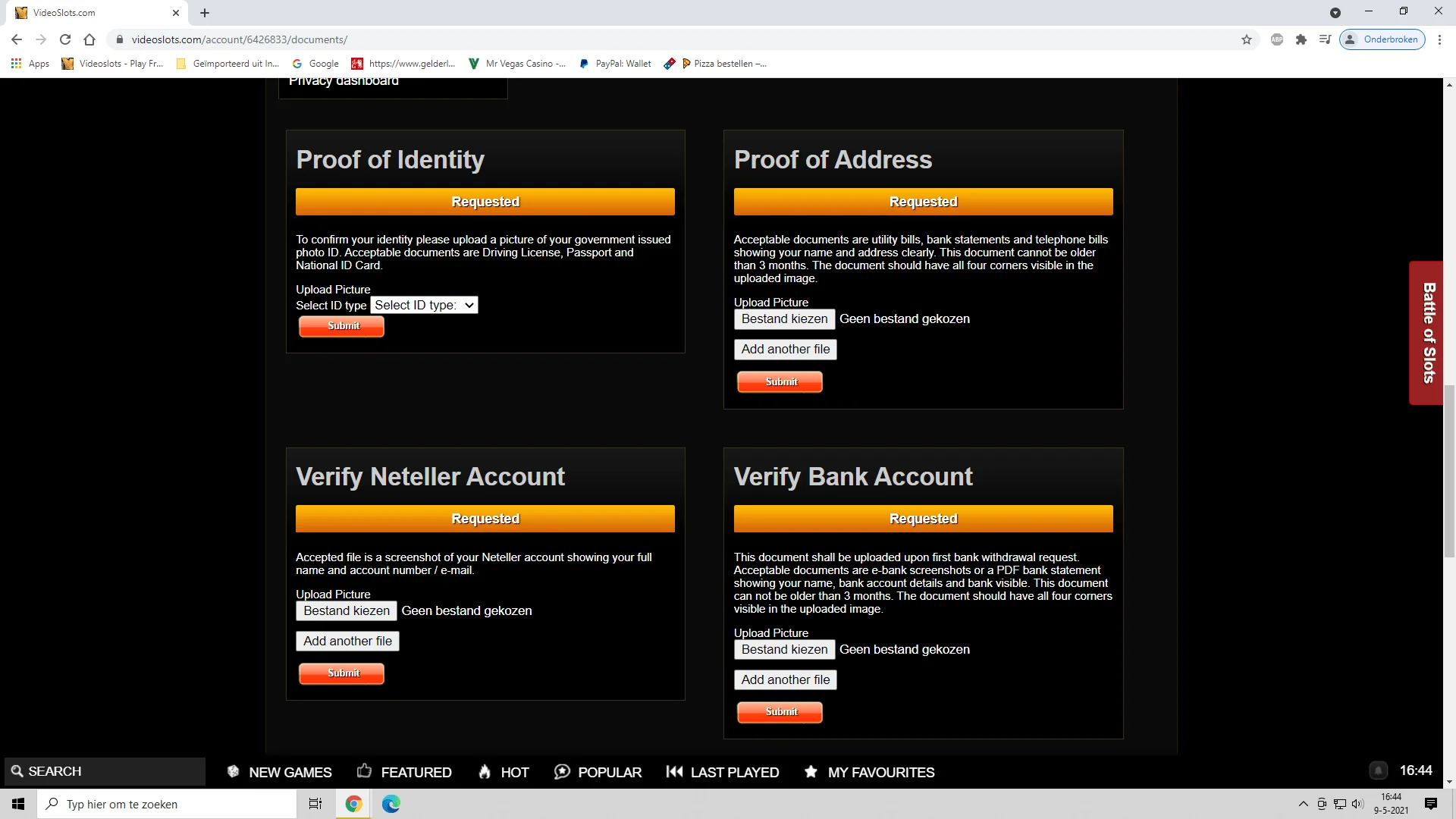Image resolution: width=1456 pixels, height=819 pixels.
Task: Open the Windows Start menu
Action: pyautogui.click(x=18, y=804)
